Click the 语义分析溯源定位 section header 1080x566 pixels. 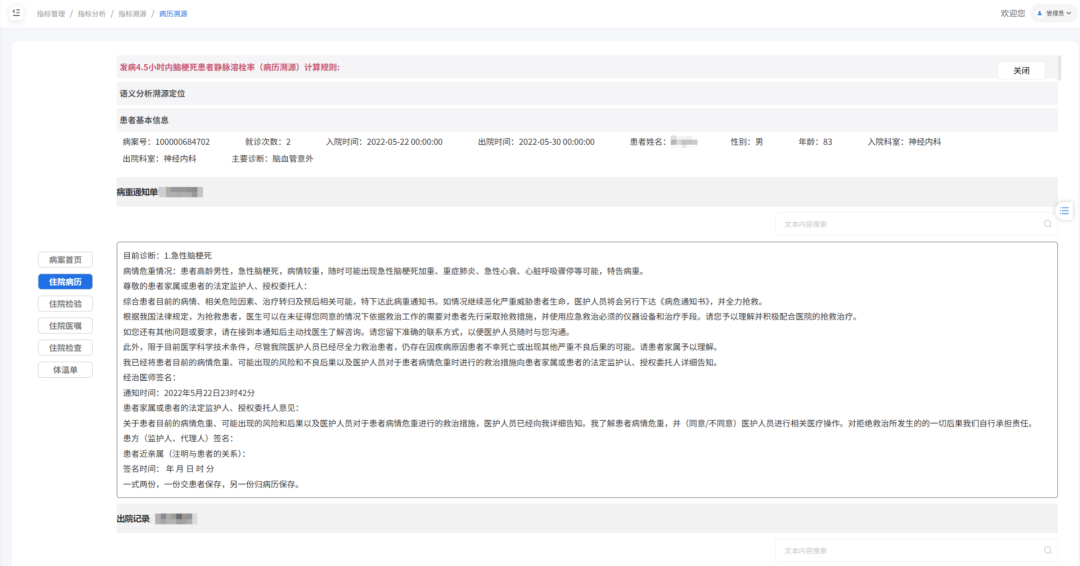153,94
